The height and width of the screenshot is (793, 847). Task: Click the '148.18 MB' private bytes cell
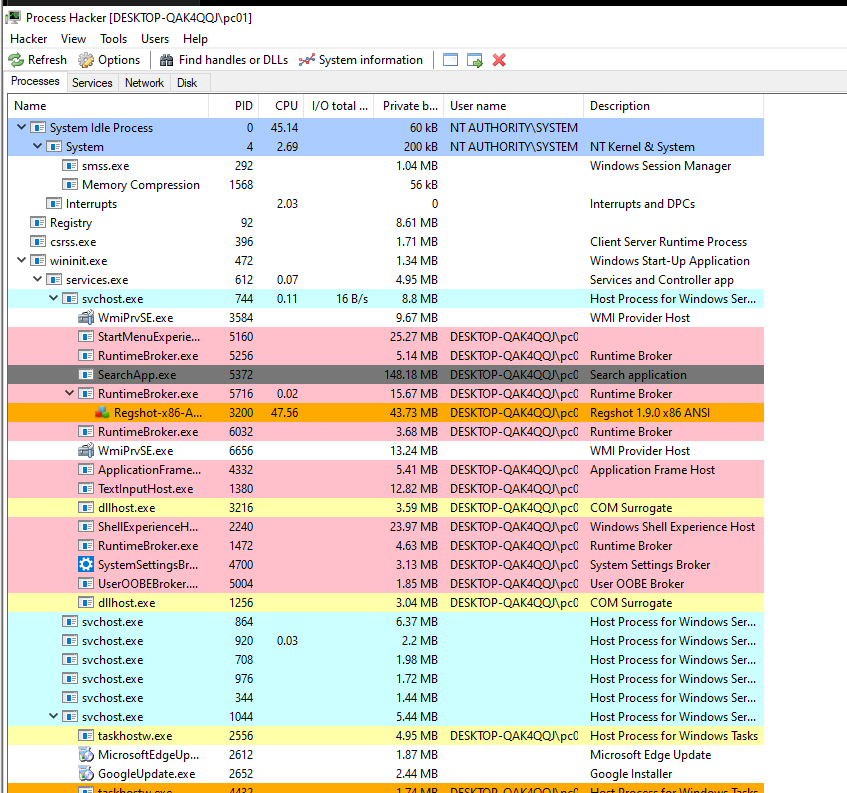click(x=411, y=374)
